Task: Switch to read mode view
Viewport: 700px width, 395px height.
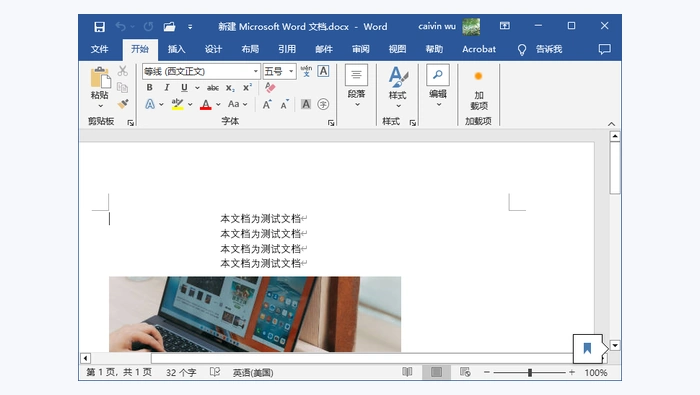Action: tap(407, 372)
